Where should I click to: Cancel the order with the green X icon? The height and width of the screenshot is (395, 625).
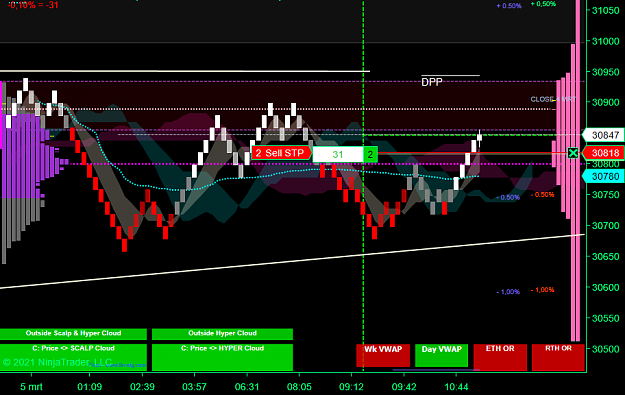pyautogui.click(x=573, y=153)
